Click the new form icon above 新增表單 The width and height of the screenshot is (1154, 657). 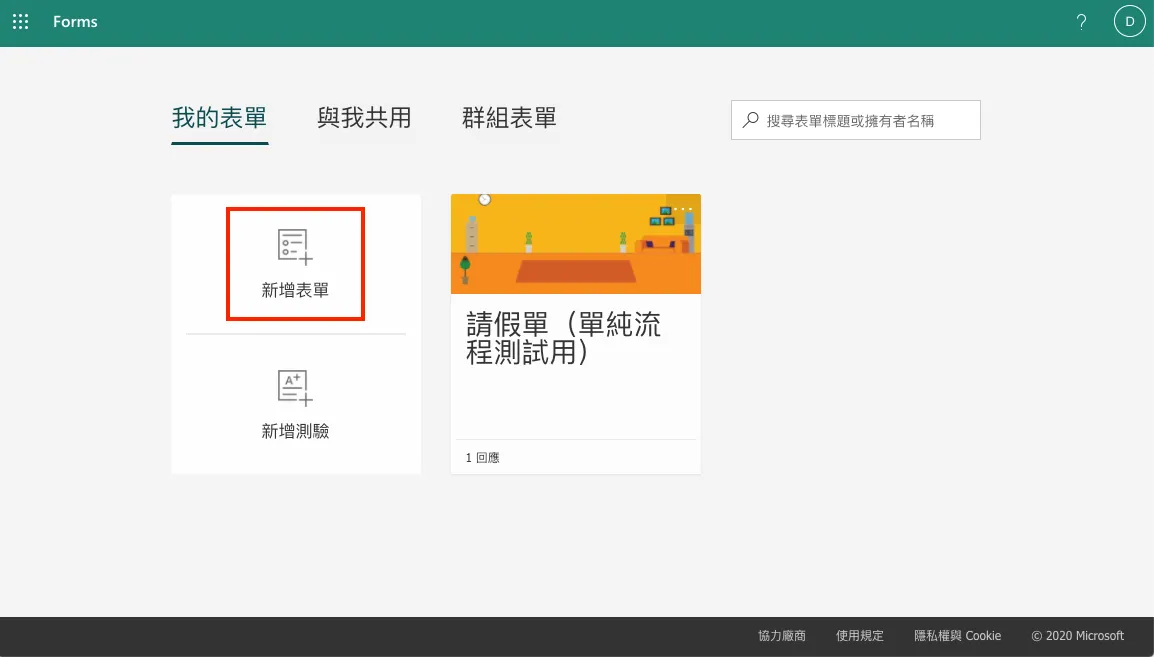(295, 246)
